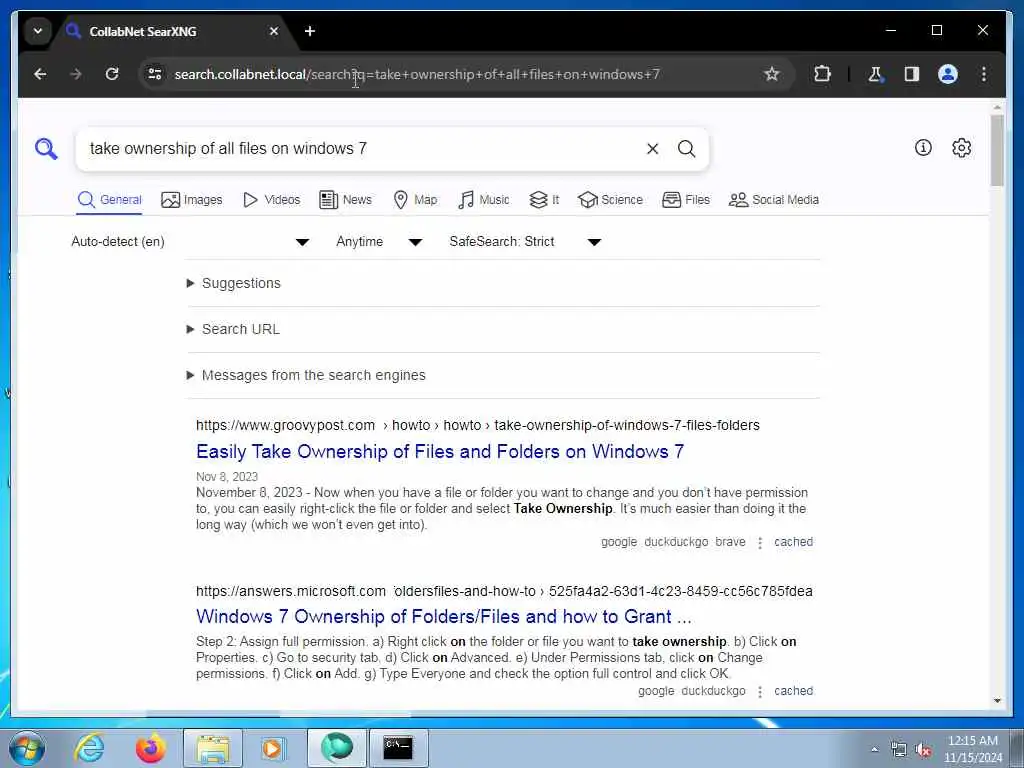Reload the search page
1024x768 pixels.
coord(112,74)
